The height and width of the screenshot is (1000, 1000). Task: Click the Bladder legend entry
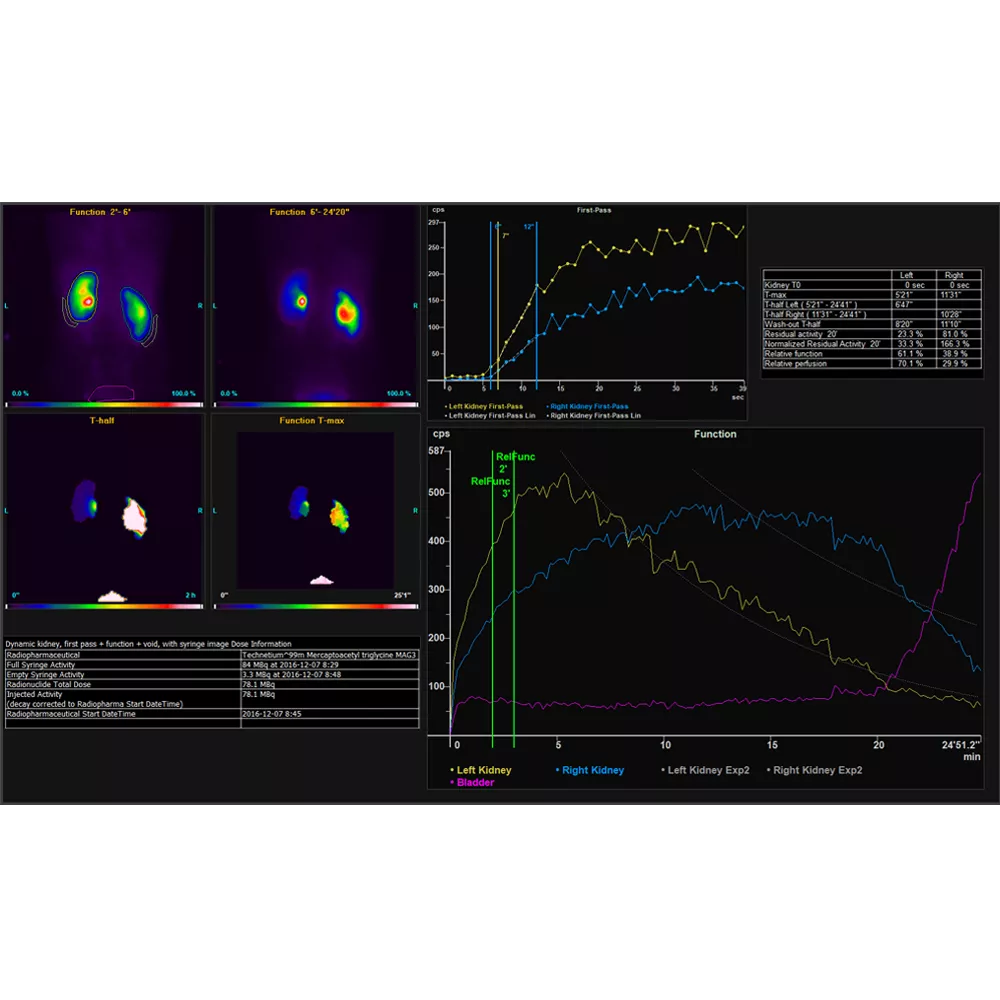tap(472, 783)
